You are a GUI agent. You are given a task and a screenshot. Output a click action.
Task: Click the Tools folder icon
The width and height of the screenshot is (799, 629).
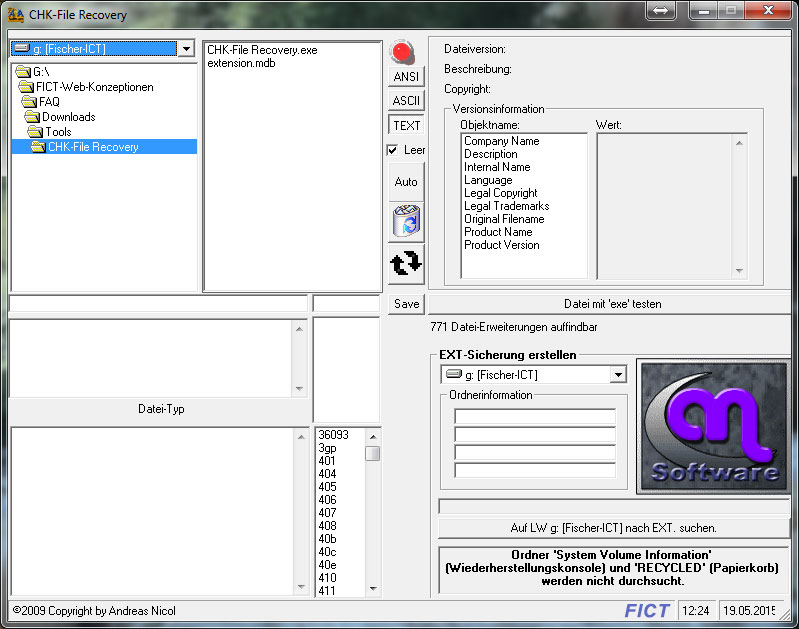pyautogui.click(x=35, y=132)
